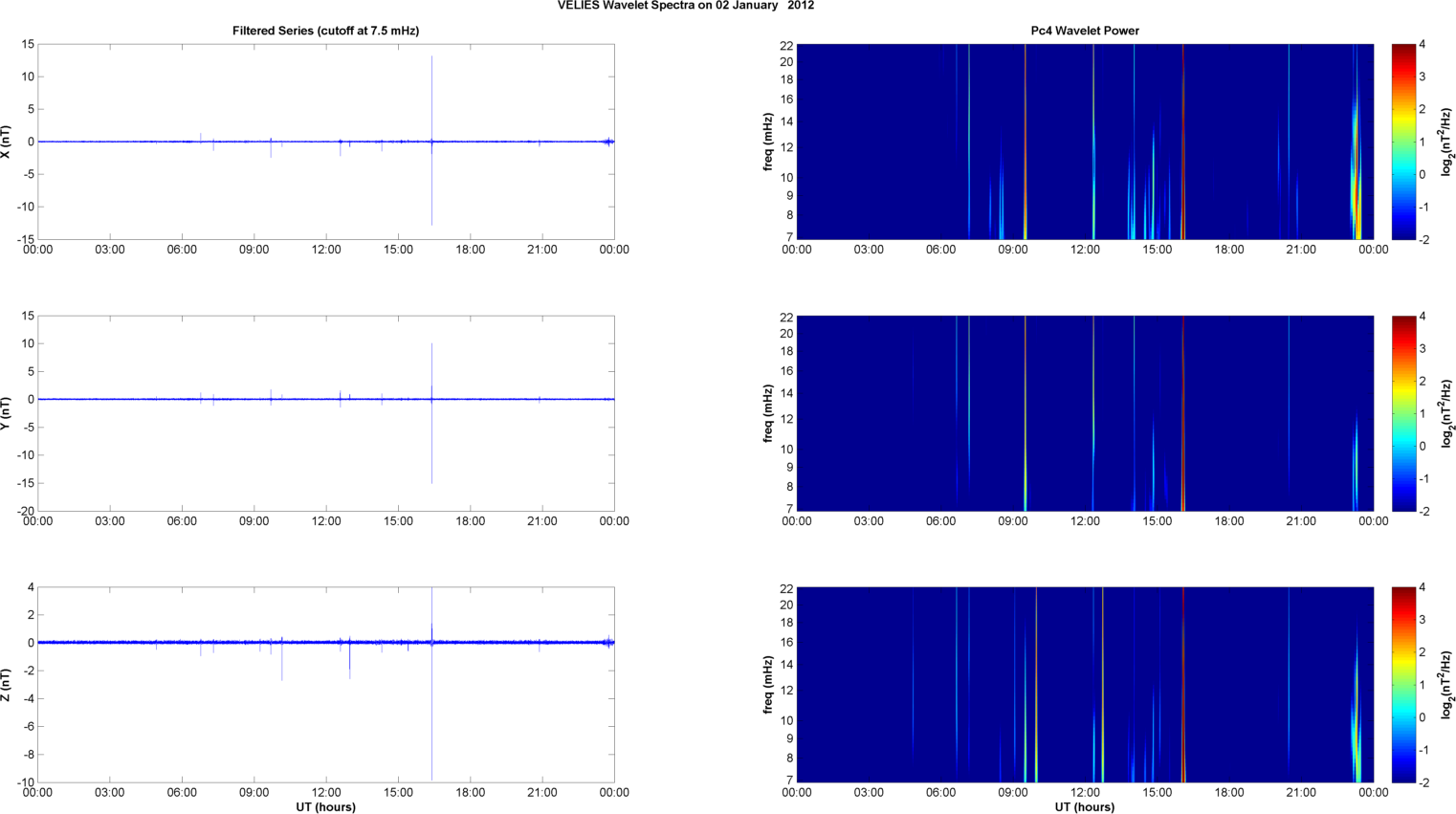The width and height of the screenshot is (1456, 814).
Task: Select the bottom Pc4 wavelet spectrogram
Action: point(1085,685)
